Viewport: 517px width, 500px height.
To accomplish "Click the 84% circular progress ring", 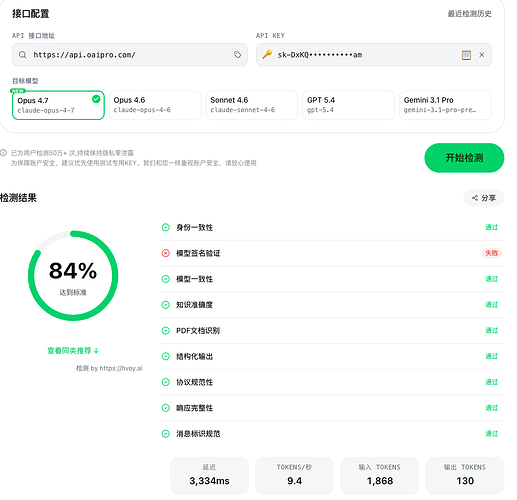I will click(73, 276).
